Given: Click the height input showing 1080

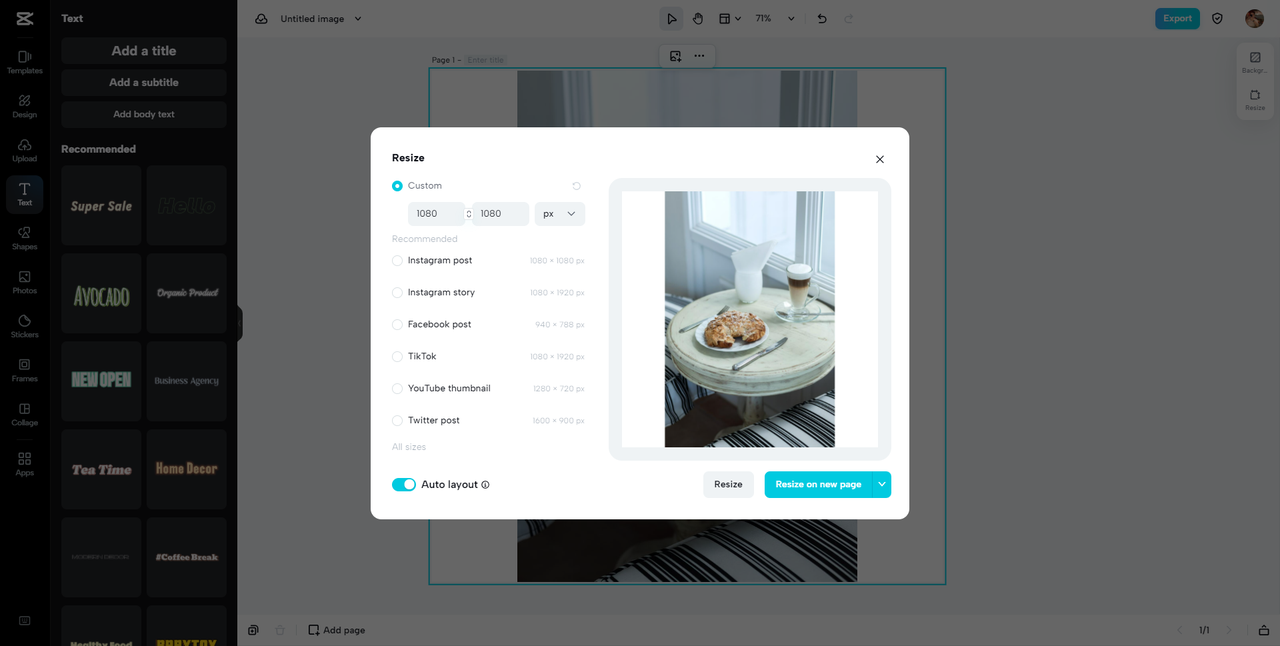Looking at the screenshot, I should click(500, 214).
